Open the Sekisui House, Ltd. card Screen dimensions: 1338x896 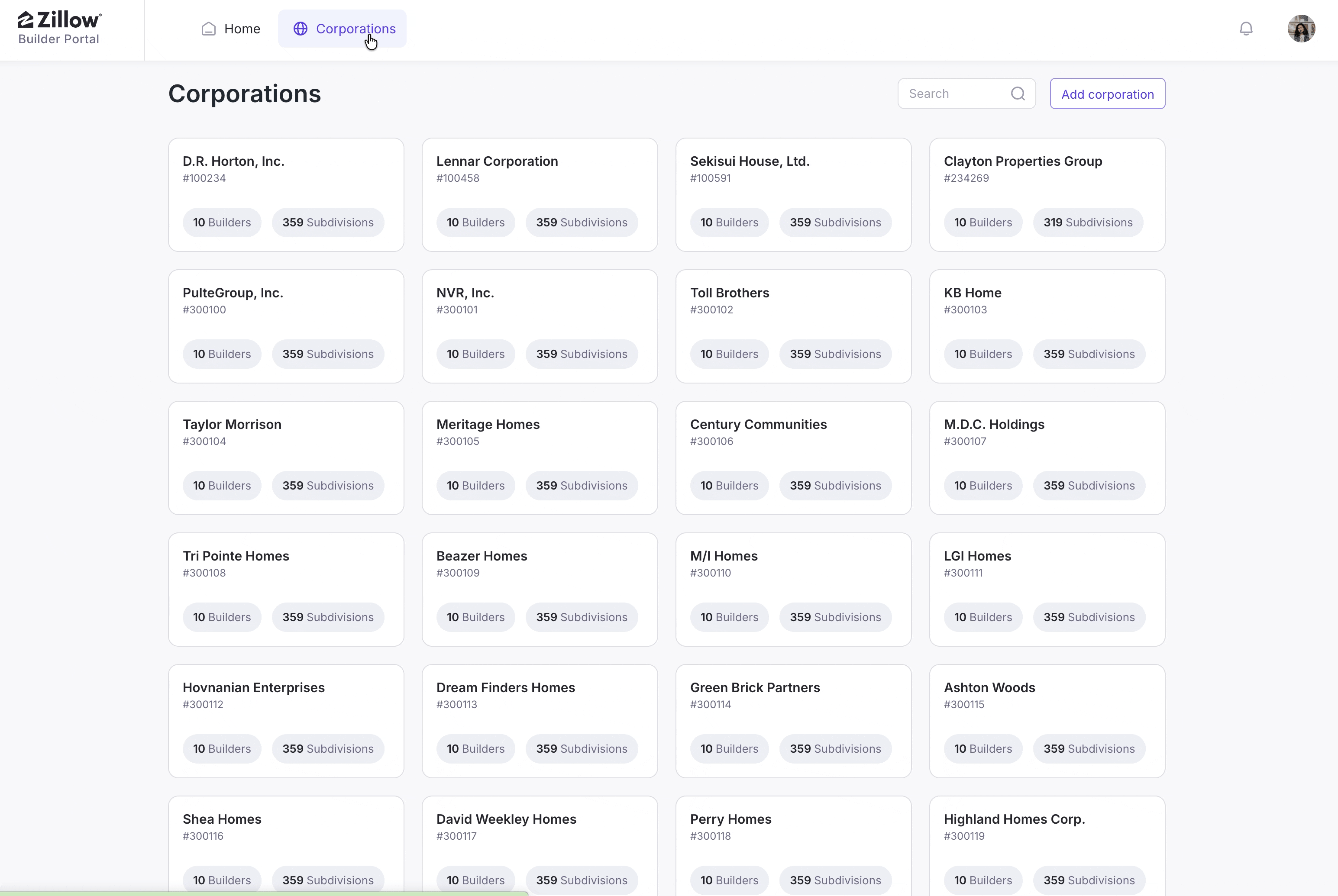point(793,195)
